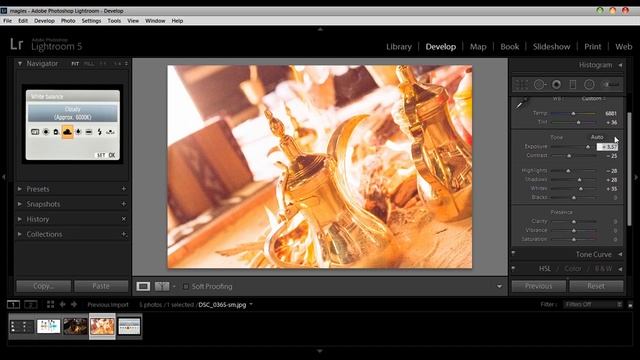Select the Red Eye Correction tool
Image resolution: width=640 pixels, height=360 pixels.
tap(556, 84)
